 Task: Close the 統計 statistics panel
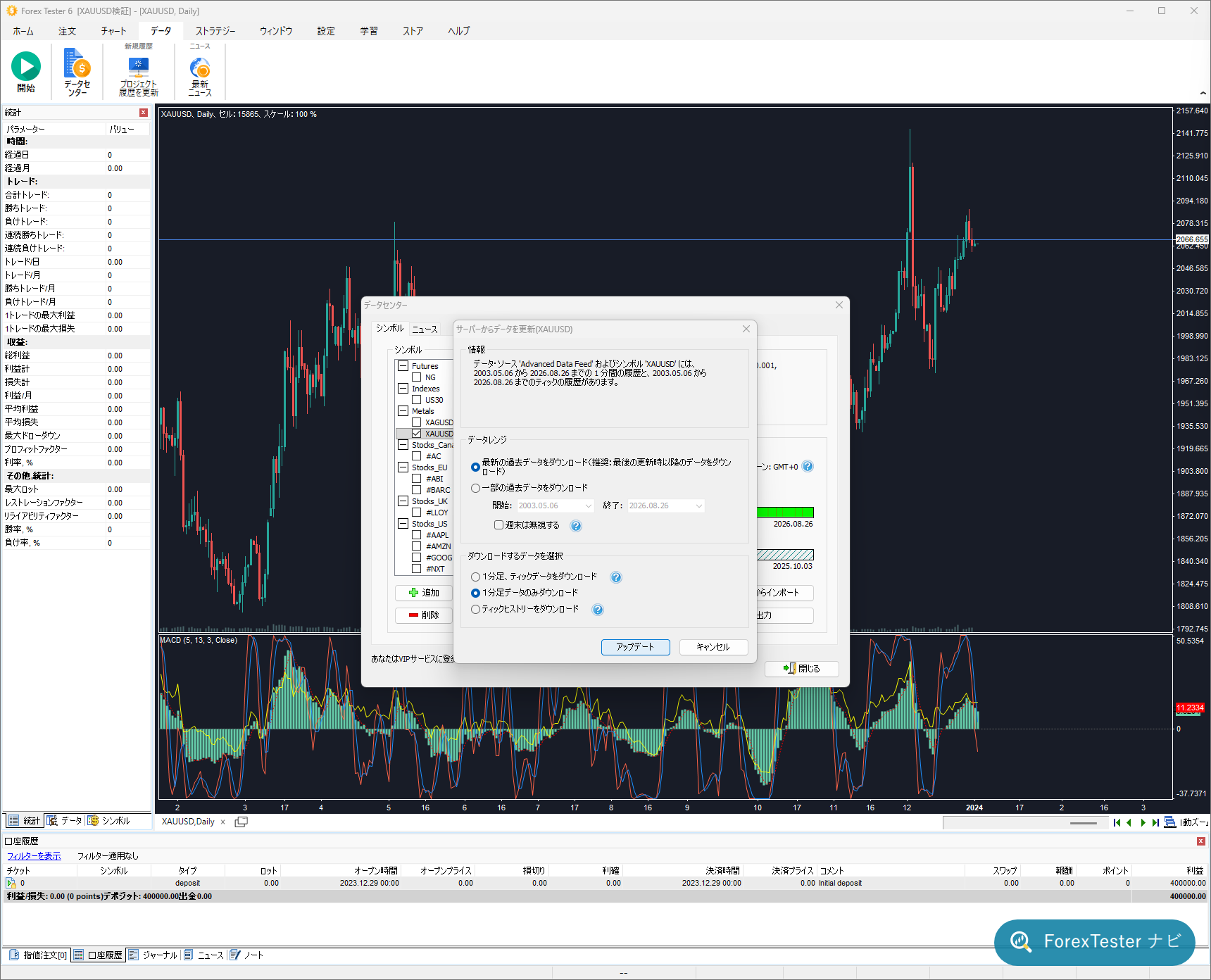click(x=144, y=113)
